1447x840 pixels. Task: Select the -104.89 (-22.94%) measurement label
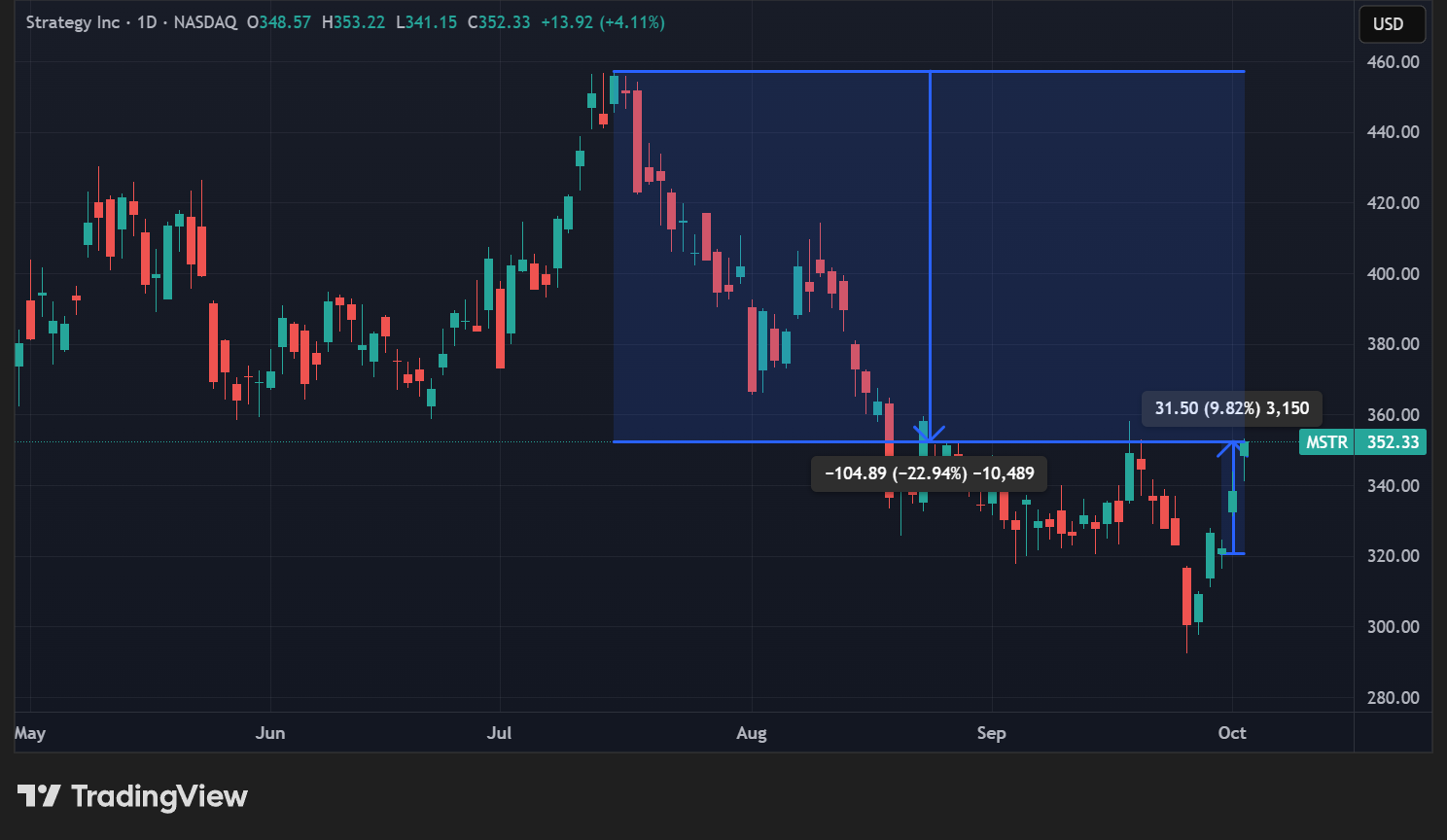[x=929, y=473]
